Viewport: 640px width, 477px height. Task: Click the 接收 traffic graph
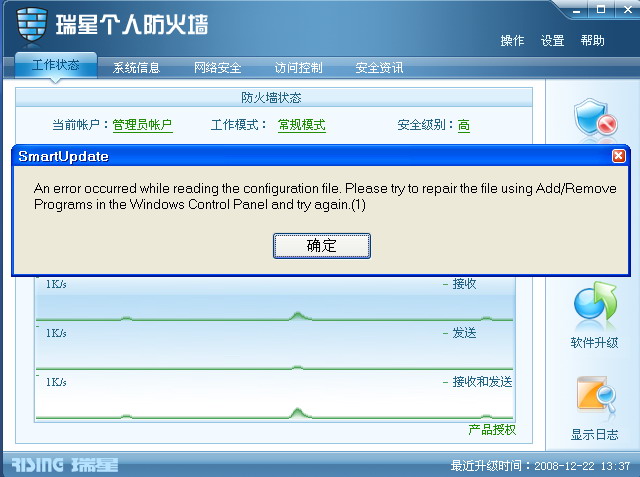point(274,300)
